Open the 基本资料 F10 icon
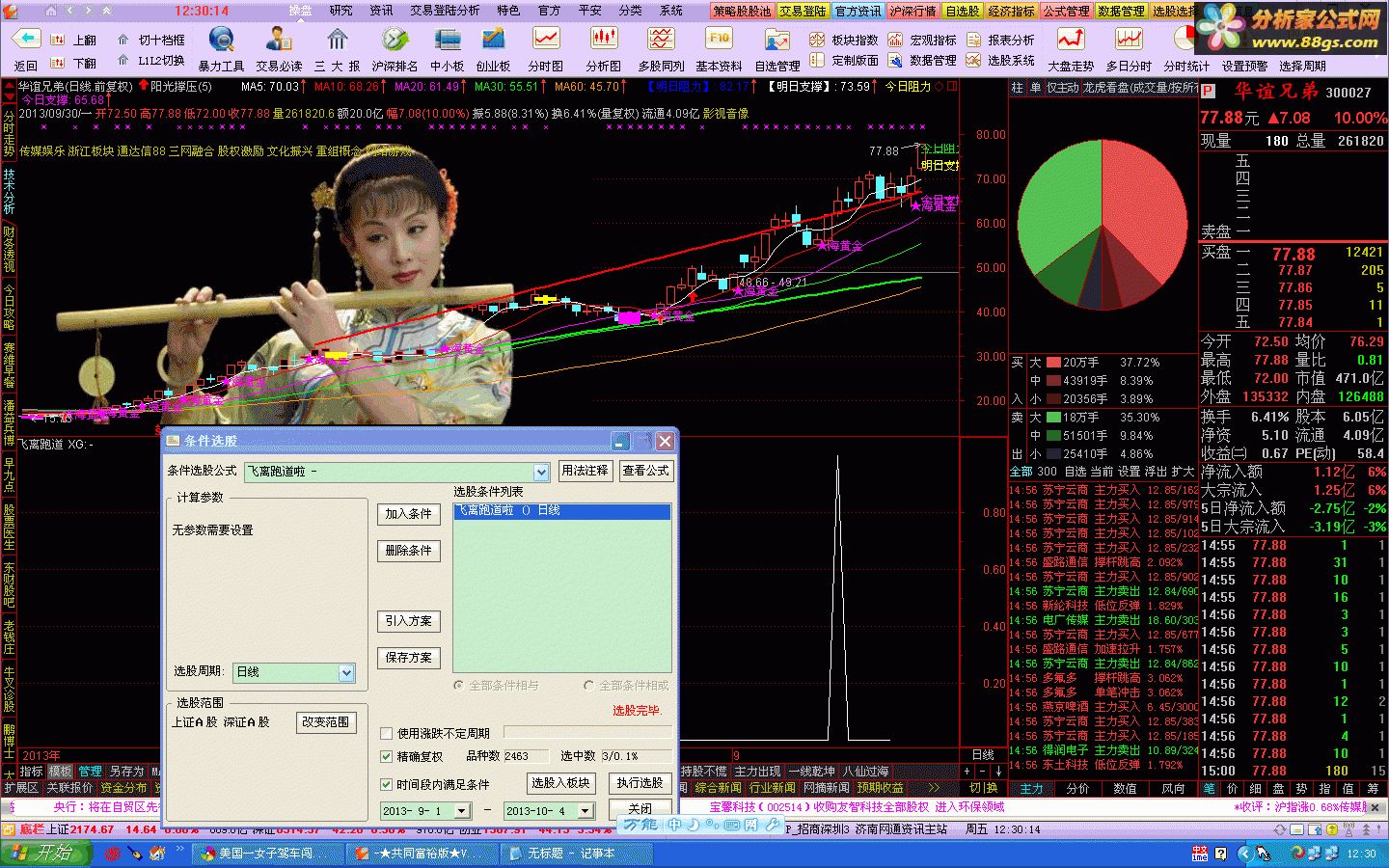Screen dimensions: 1389x868 pos(719,40)
